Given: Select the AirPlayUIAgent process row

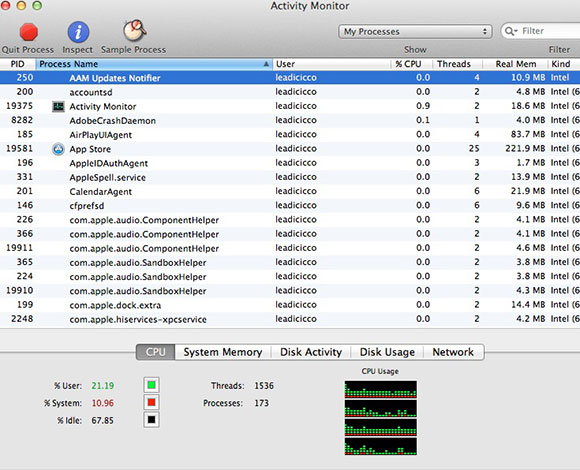Looking at the screenshot, I should coord(290,135).
